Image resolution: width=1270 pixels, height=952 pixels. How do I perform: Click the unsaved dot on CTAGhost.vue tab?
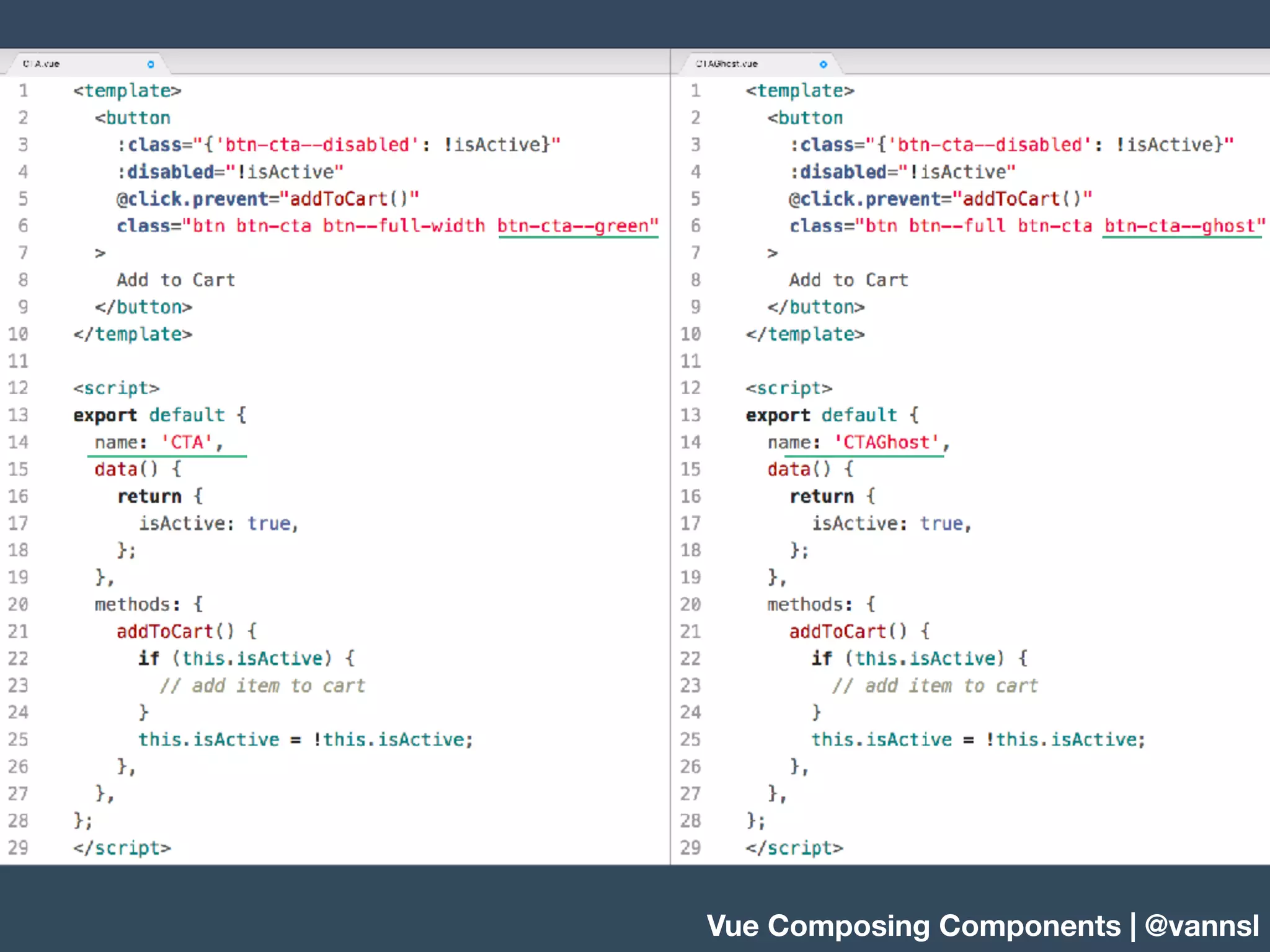(823, 64)
